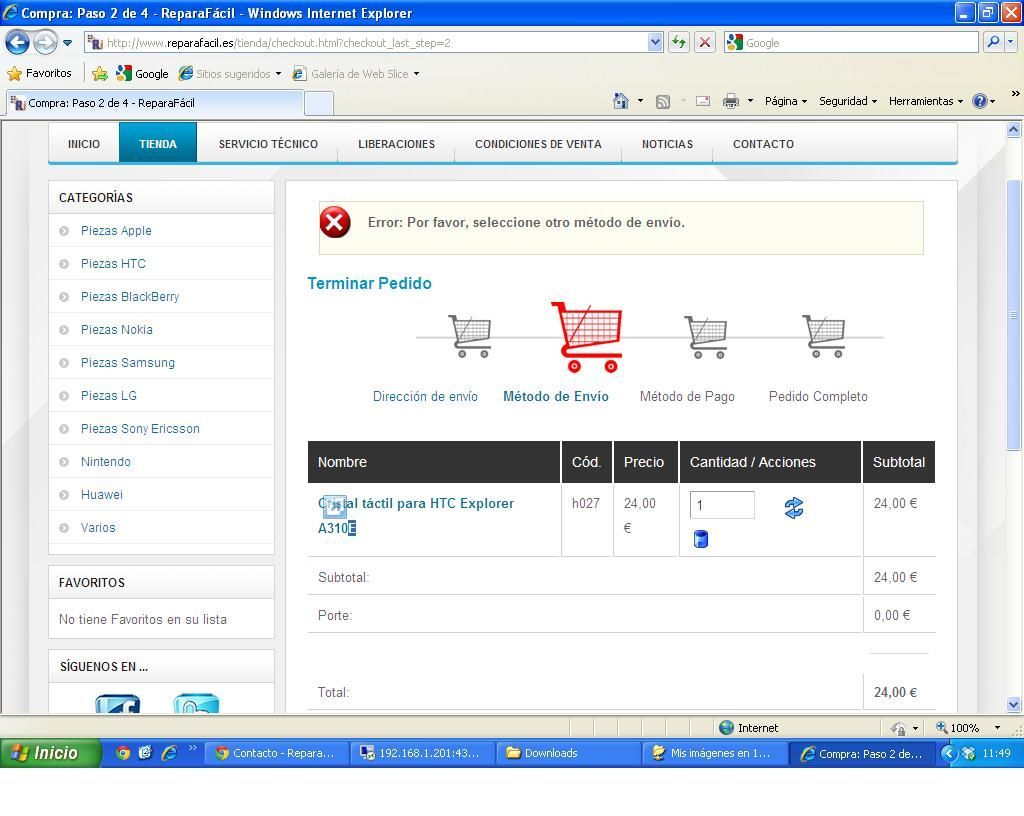This screenshot has height=816, width=1024.
Task: Open Cristal táctil para HTC Explorer product link
Action: [416, 516]
